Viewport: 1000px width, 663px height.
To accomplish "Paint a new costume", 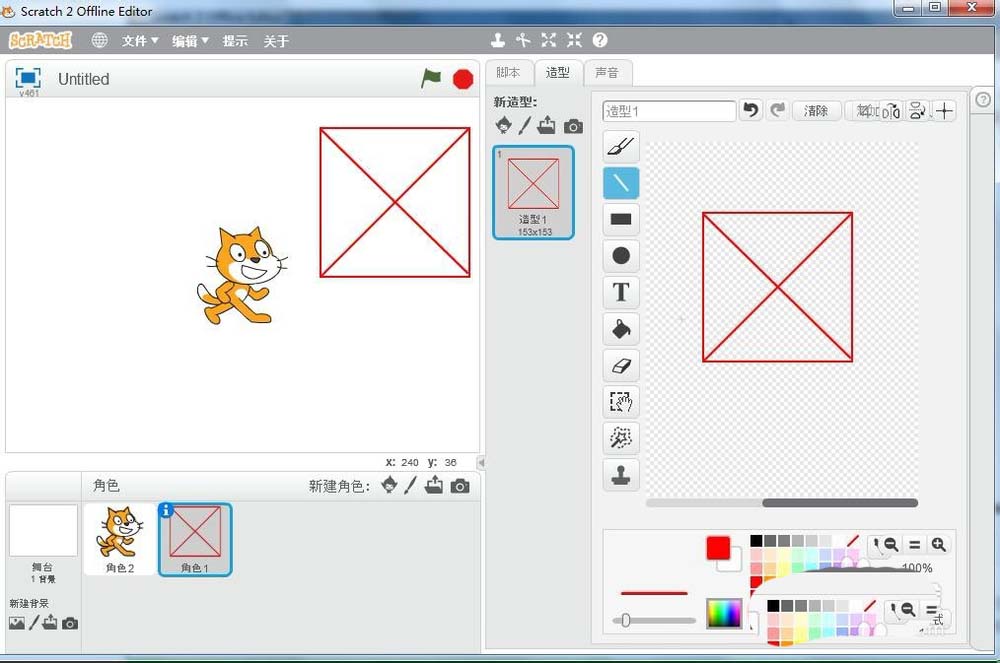I will pyautogui.click(x=524, y=125).
